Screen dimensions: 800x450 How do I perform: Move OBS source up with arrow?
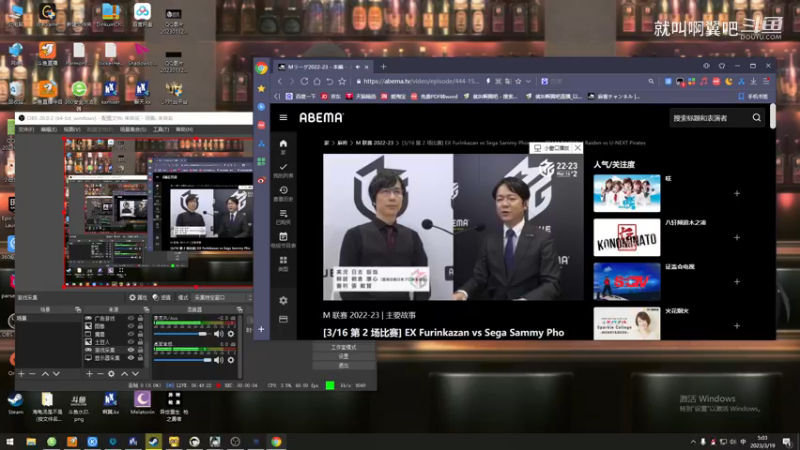tap(124, 374)
